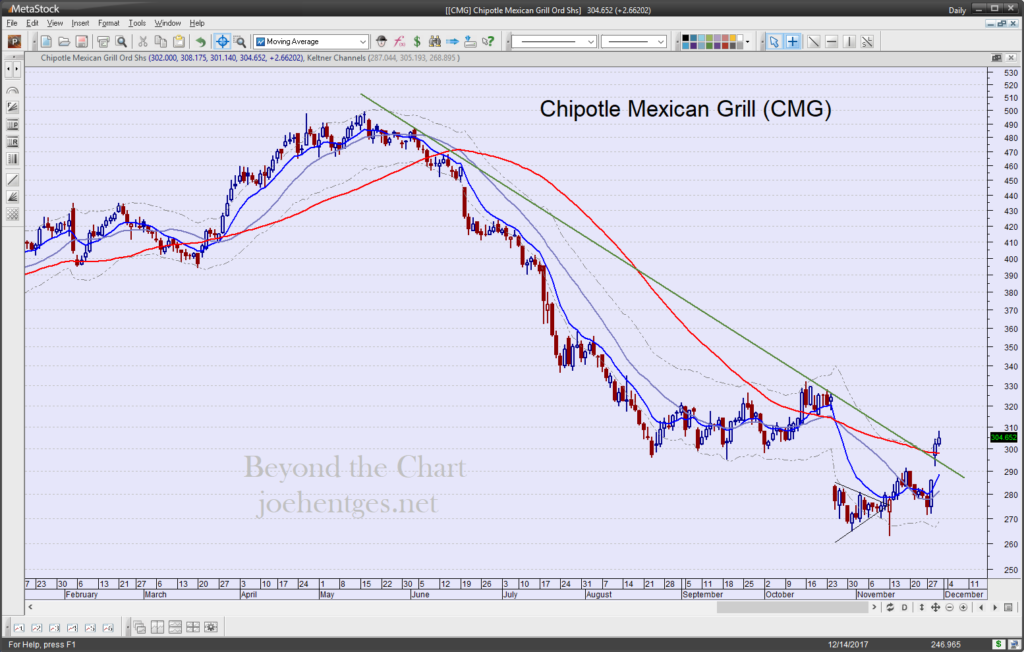Image resolution: width=1024 pixels, height=652 pixels.
Task: Click the Print Preview magnifier icon
Action: 121,42
